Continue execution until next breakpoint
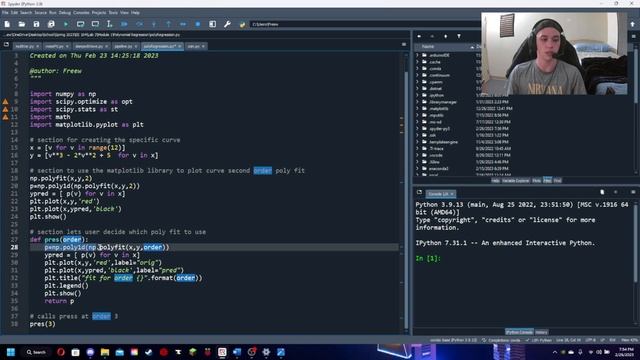 (183, 24)
